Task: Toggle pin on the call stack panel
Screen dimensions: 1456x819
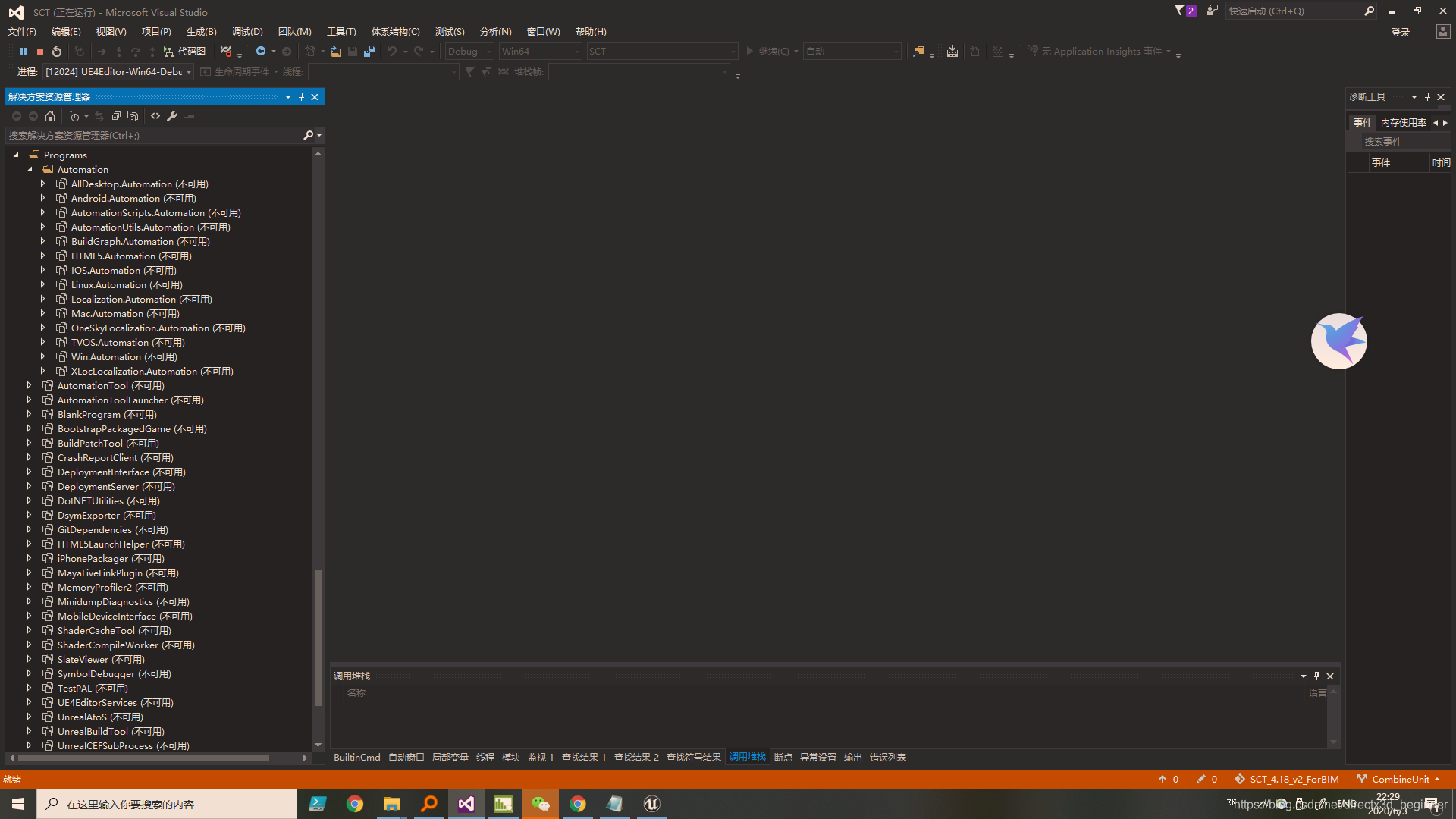Action: click(1316, 676)
